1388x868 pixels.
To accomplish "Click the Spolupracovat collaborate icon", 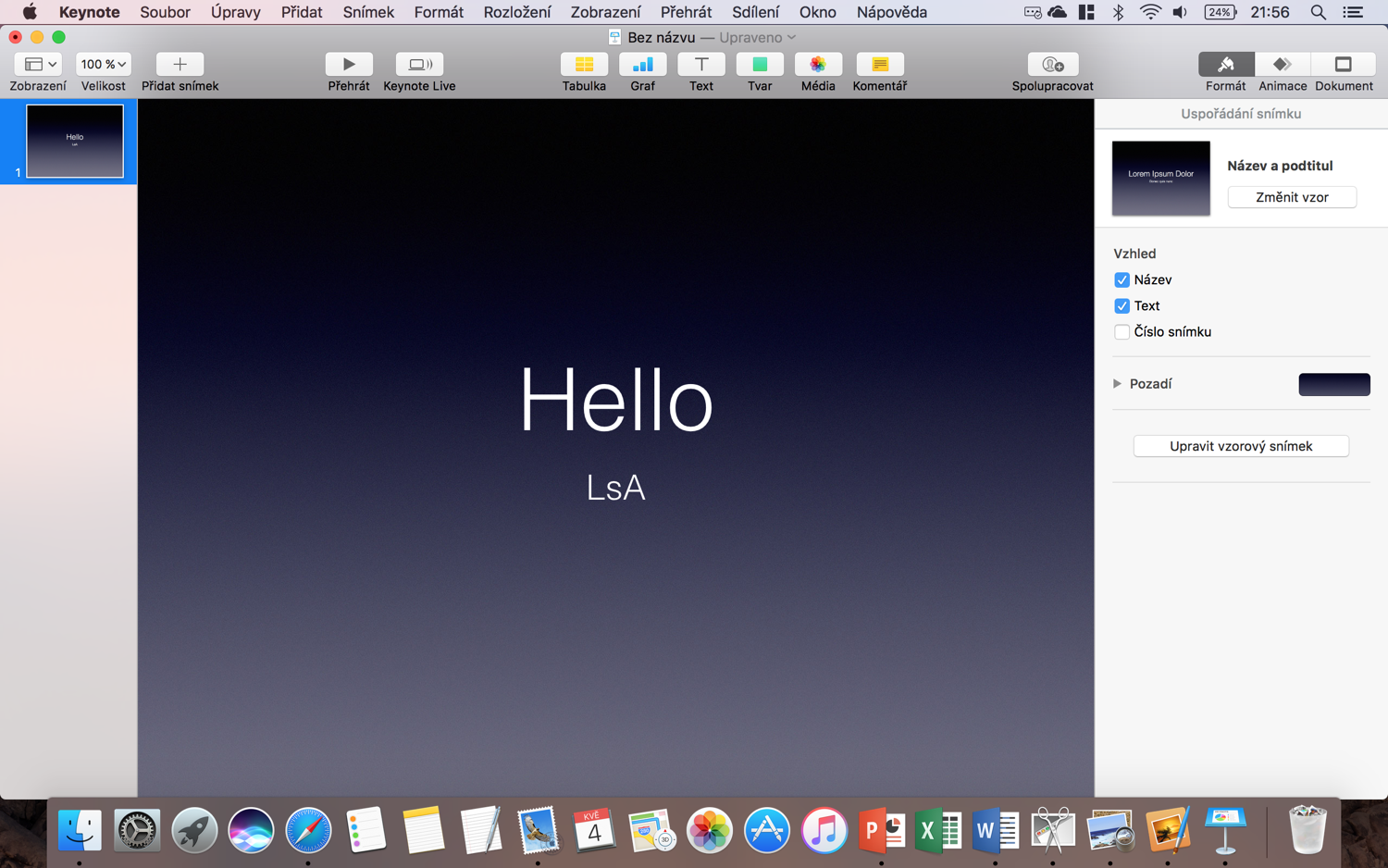I will (x=1052, y=65).
